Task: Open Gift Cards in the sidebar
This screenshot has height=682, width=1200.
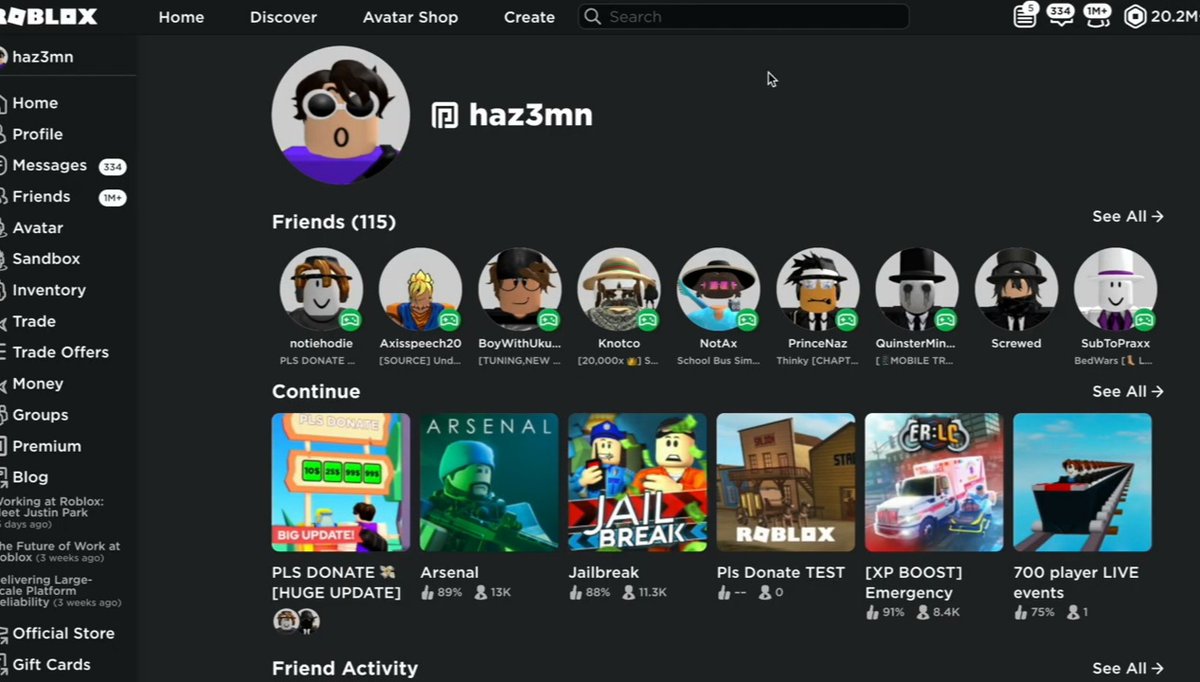Action: click(46, 664)
